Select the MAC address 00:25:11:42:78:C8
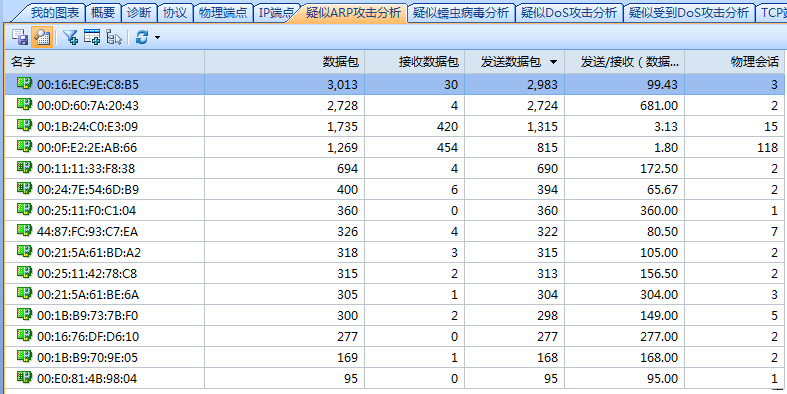This screenshot has width=787, height=394. pos(87,275)
